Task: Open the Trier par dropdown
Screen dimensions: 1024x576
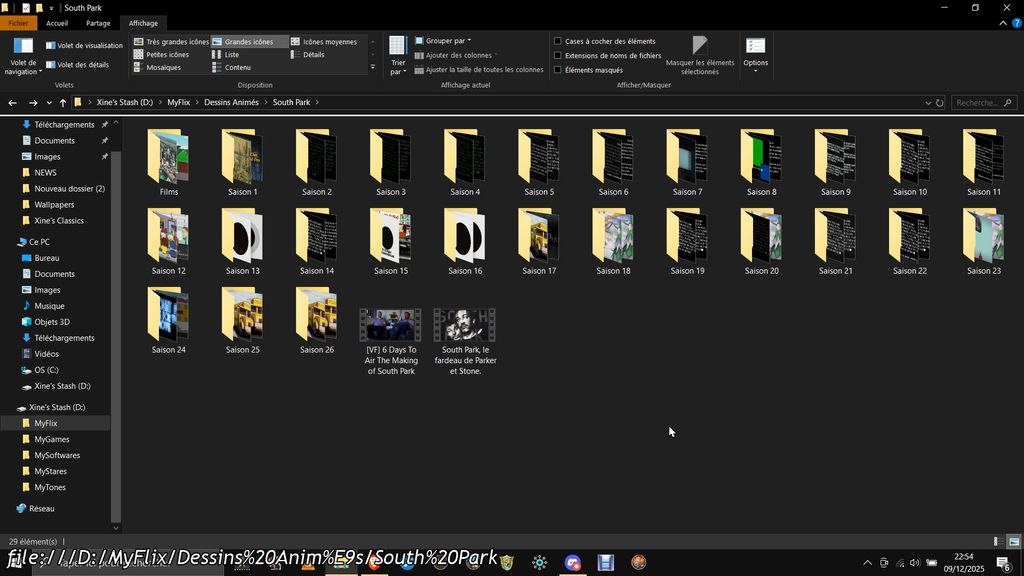Action: [397, 55]
